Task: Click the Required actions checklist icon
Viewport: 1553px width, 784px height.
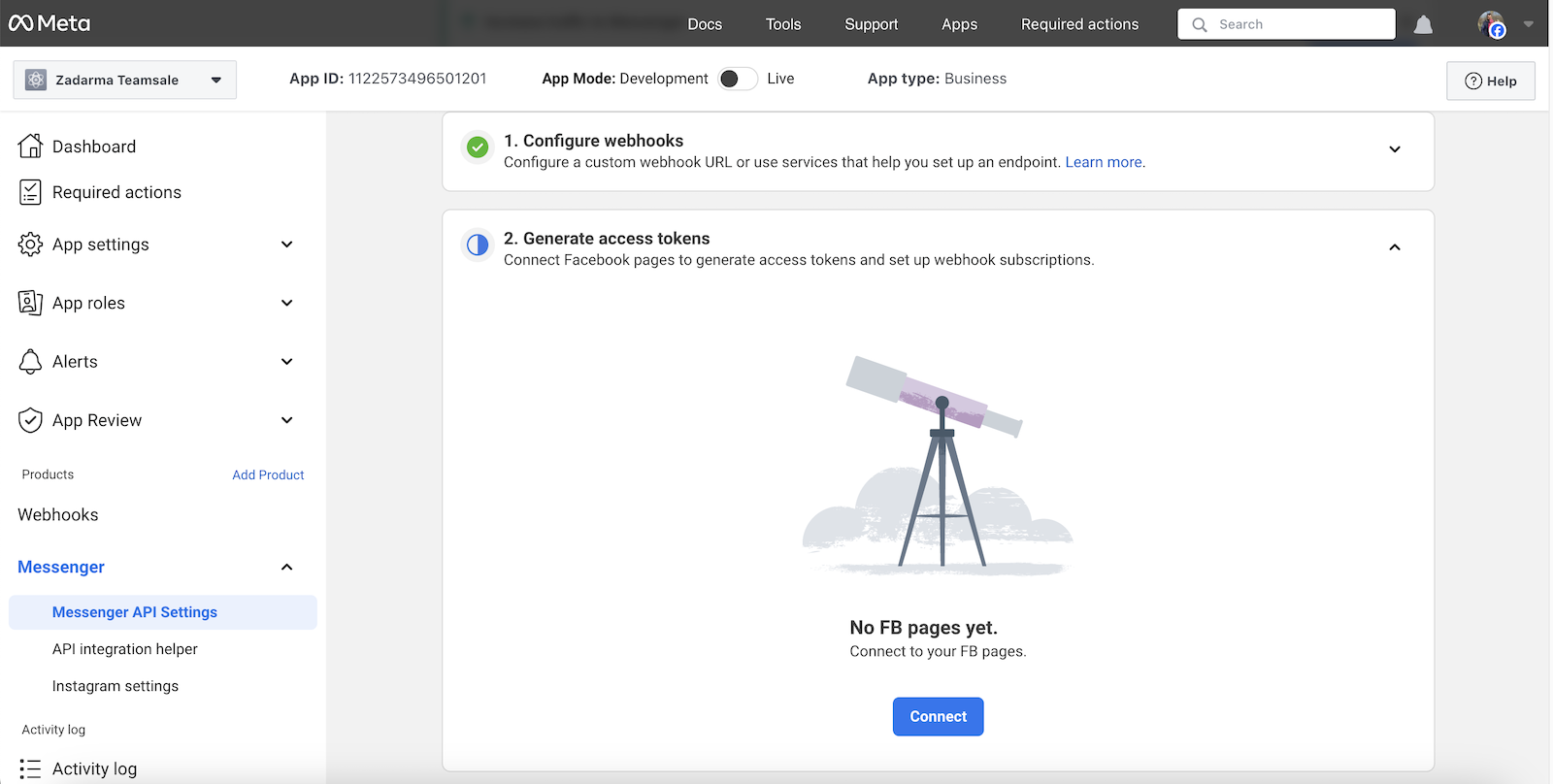Action: point(30,192)
